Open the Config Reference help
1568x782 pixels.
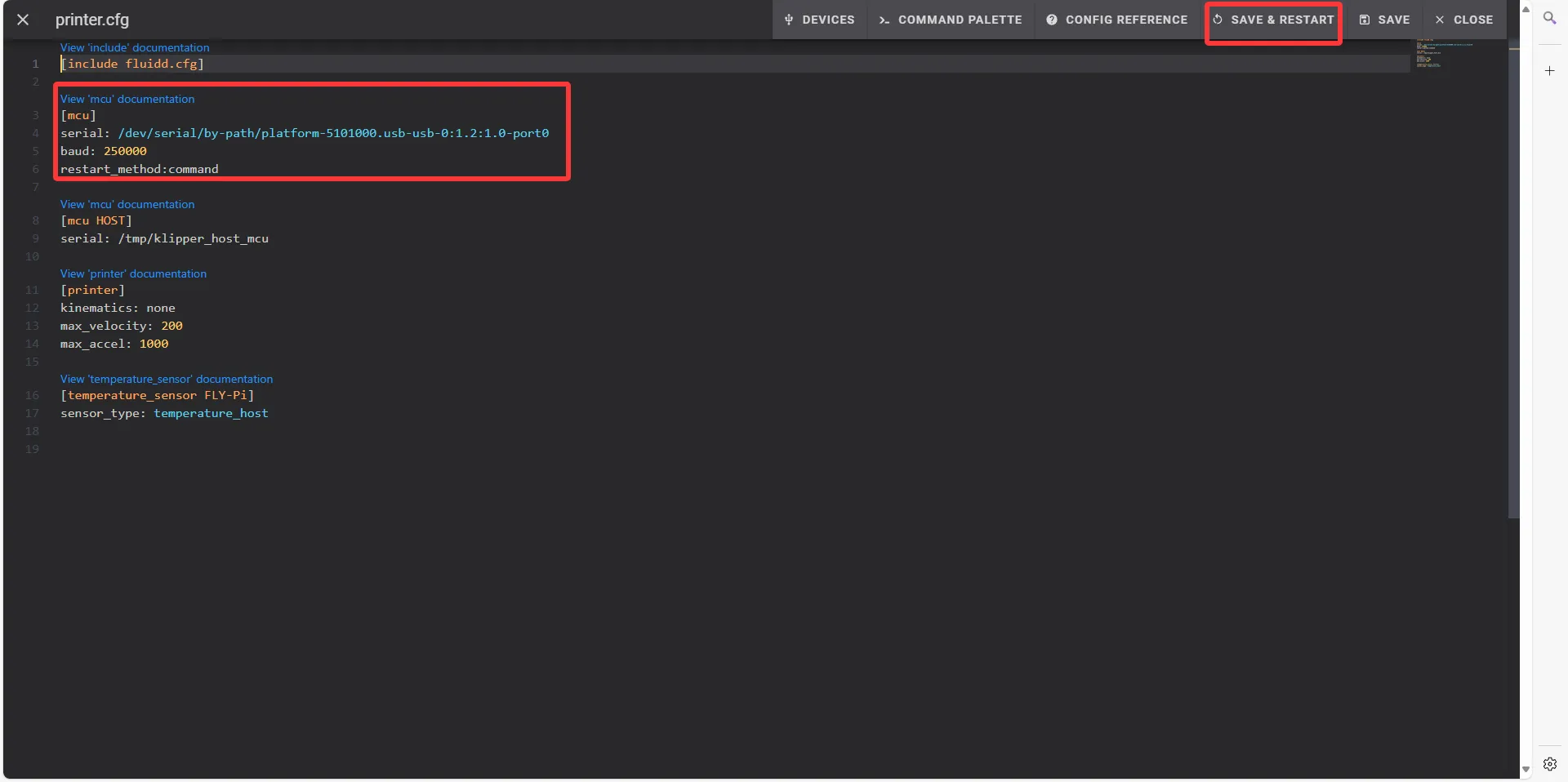[1117, 20]
